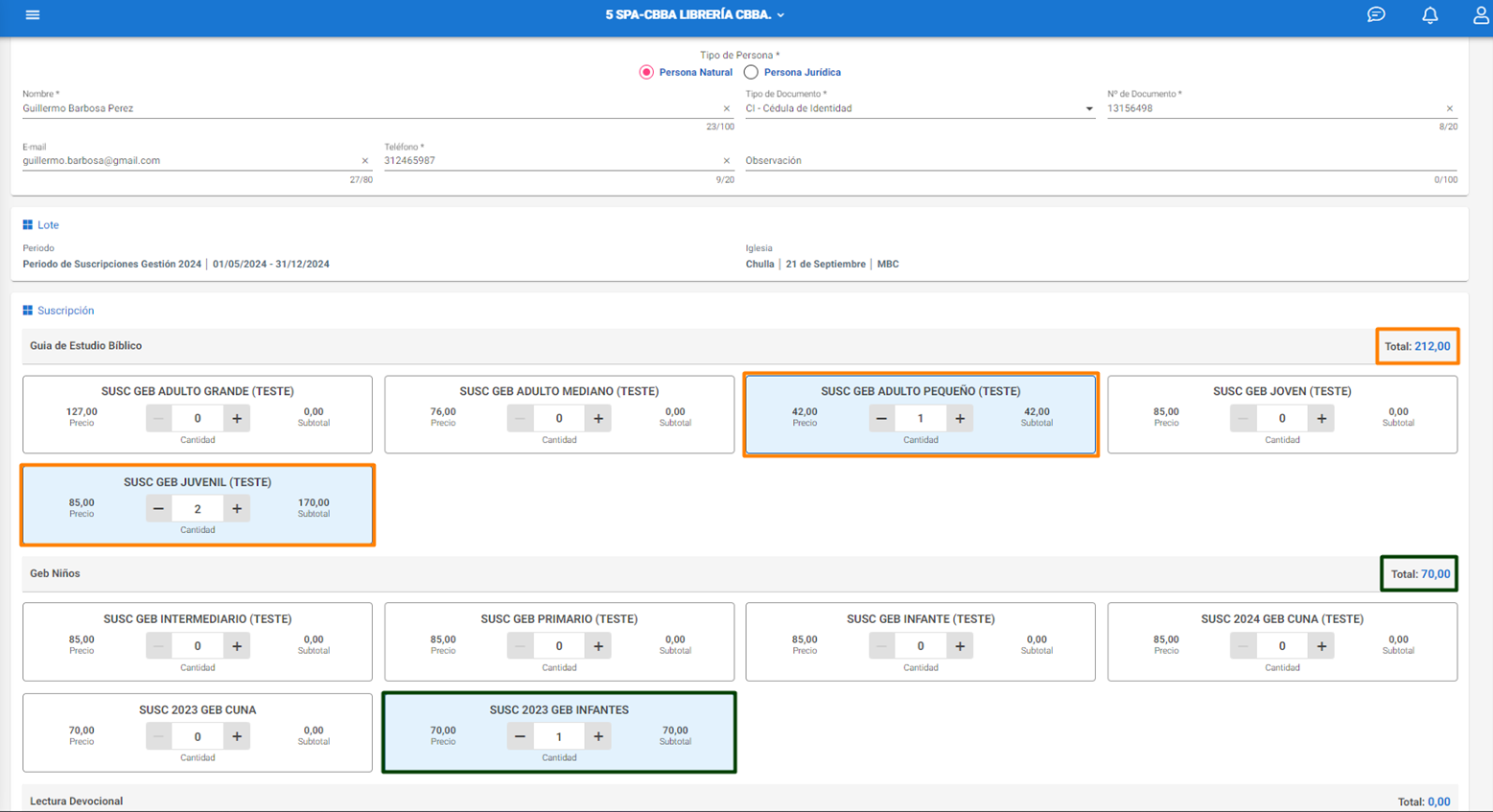Select Persona Jurídica radio button
The image size is (1493, 812).
[x=751, y=72]
